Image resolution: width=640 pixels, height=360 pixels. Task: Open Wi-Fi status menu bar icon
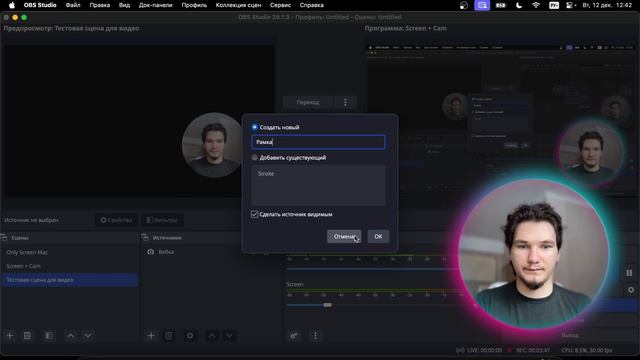click(x=536, y=5)
